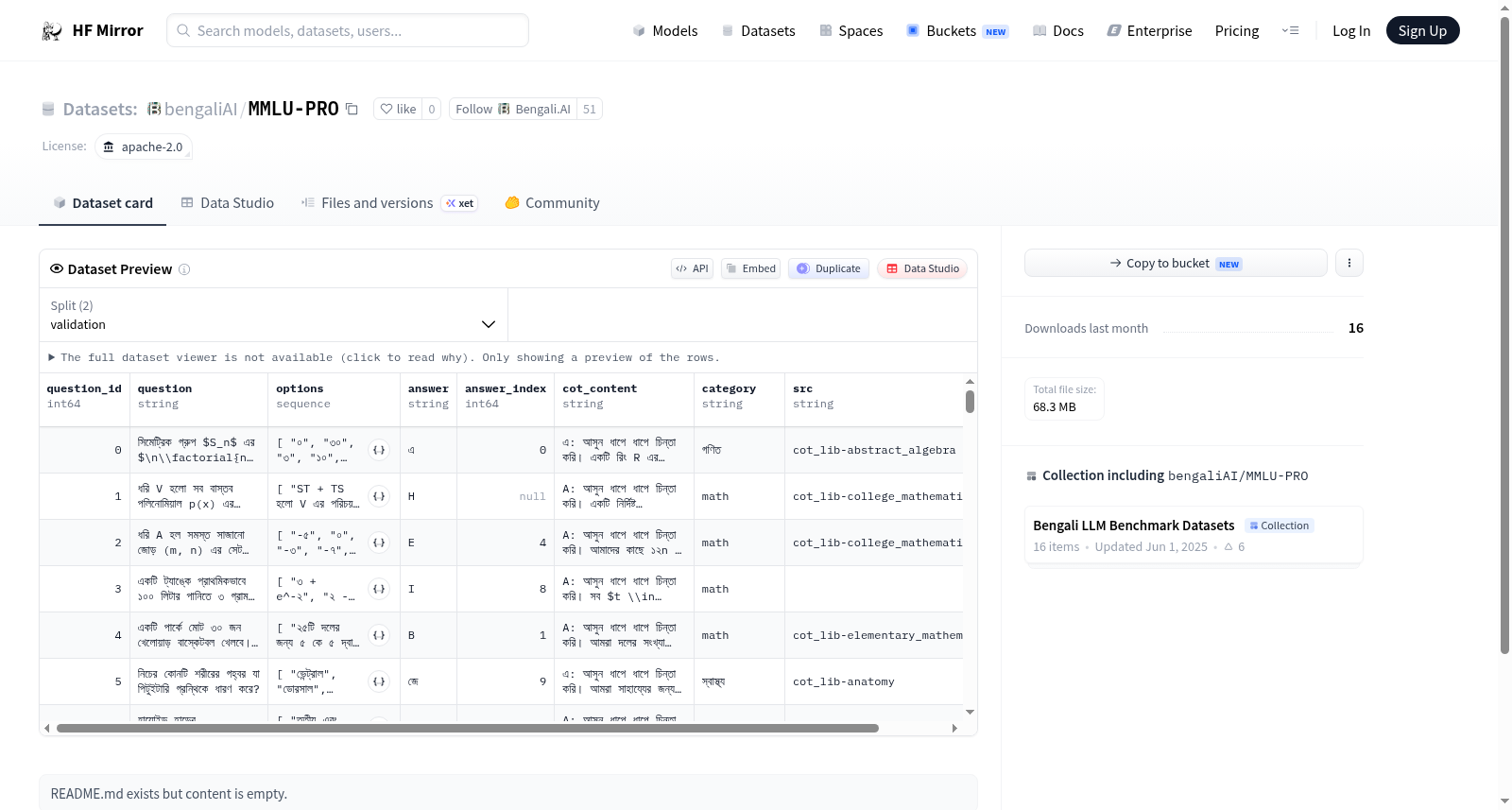The image size is (1512, 810).
Task: Click the 68.3 MB total file size
Action: point(1055,407)
